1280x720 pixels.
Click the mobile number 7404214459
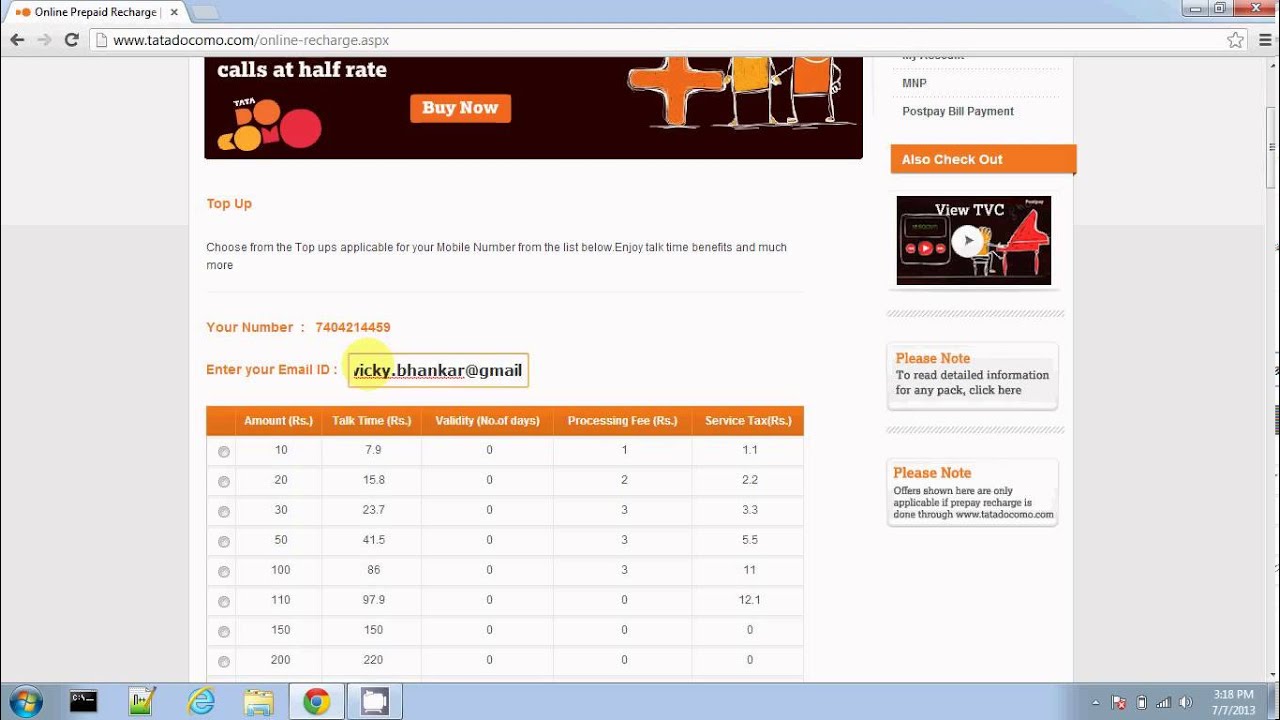353,327
